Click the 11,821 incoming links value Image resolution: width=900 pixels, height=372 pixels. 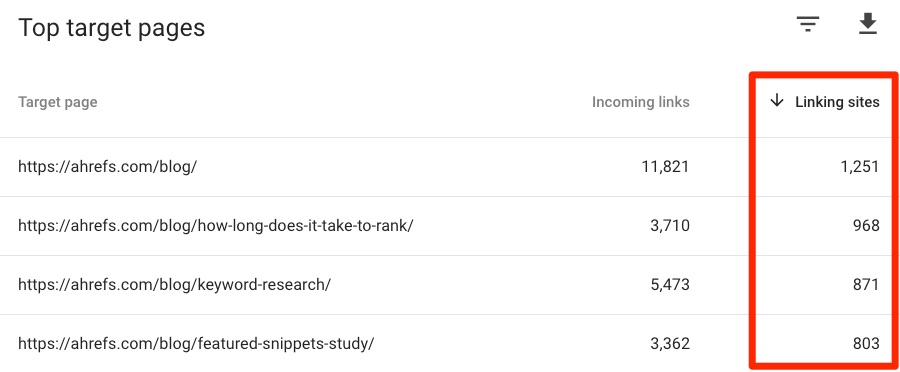[665, 167]
